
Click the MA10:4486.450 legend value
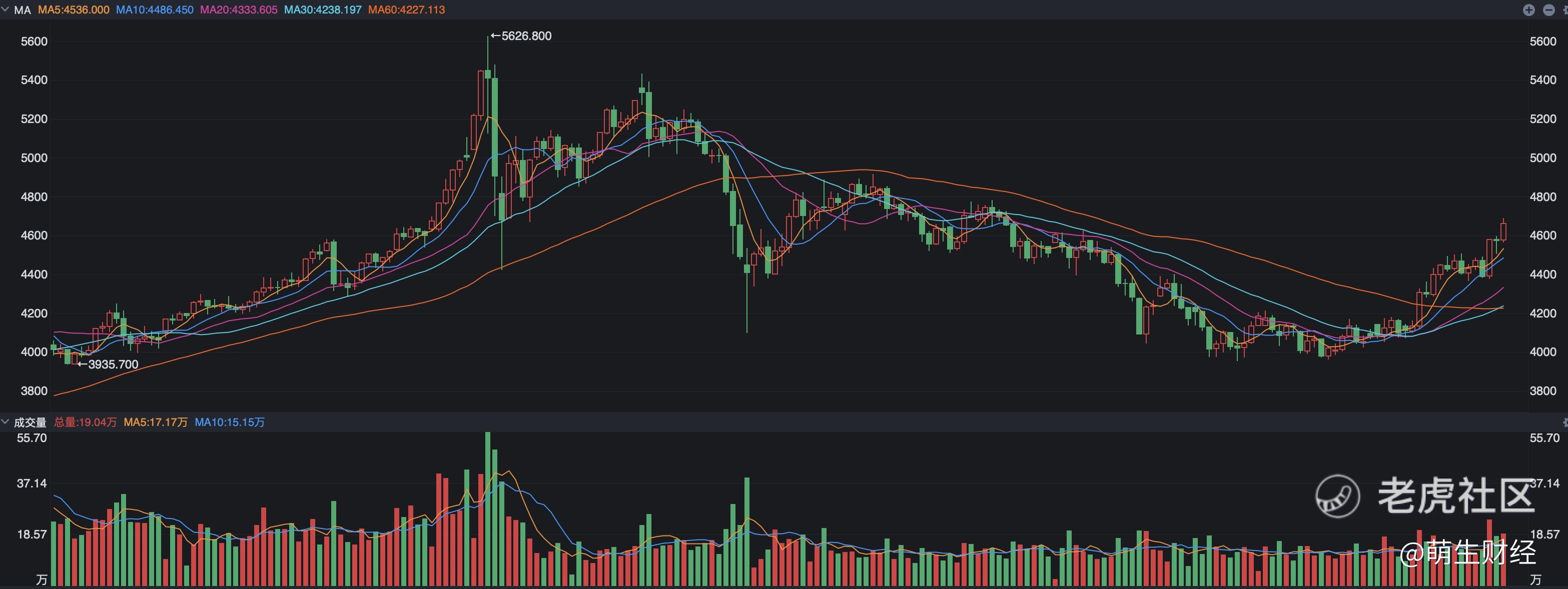pos(155,9)
